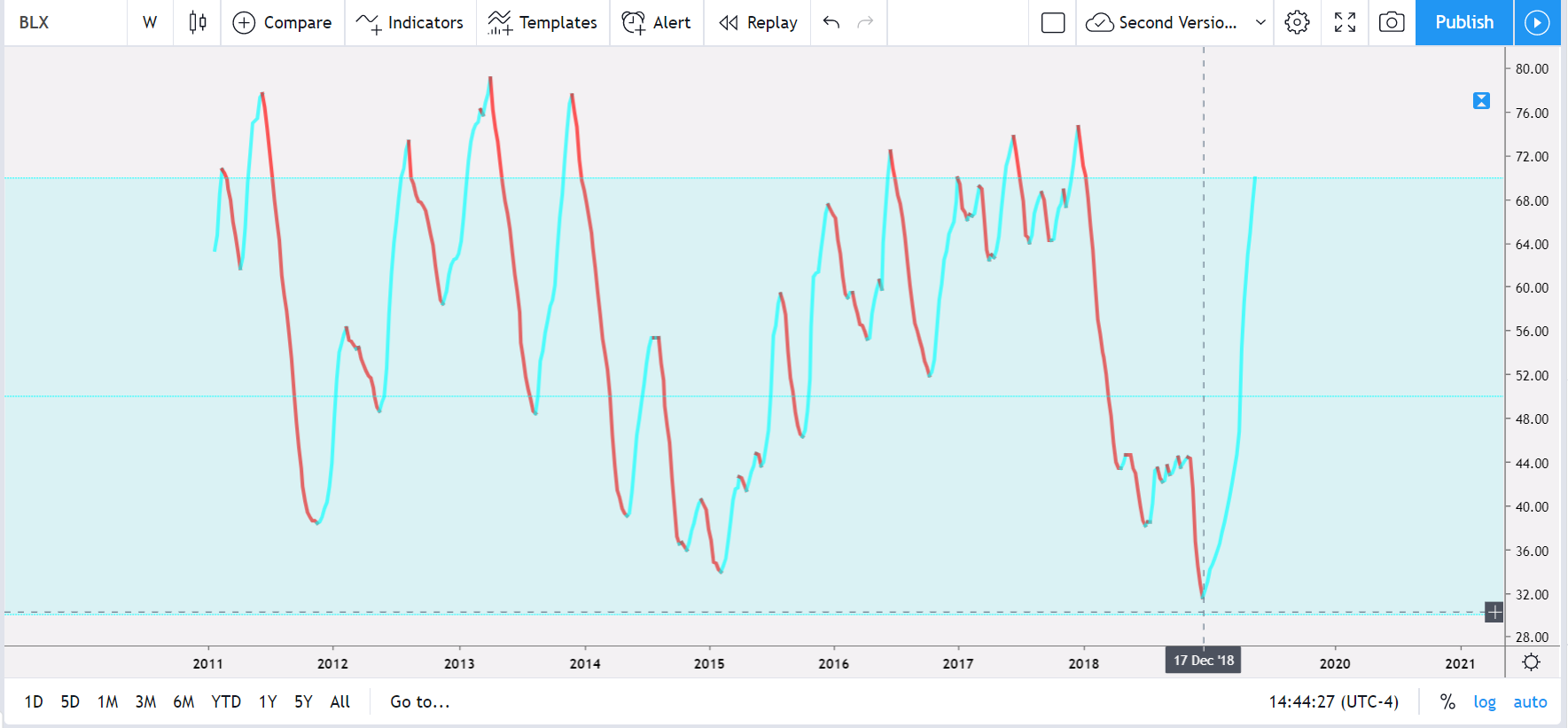Select the 3M date range
1568x728 pixels.
145,702
